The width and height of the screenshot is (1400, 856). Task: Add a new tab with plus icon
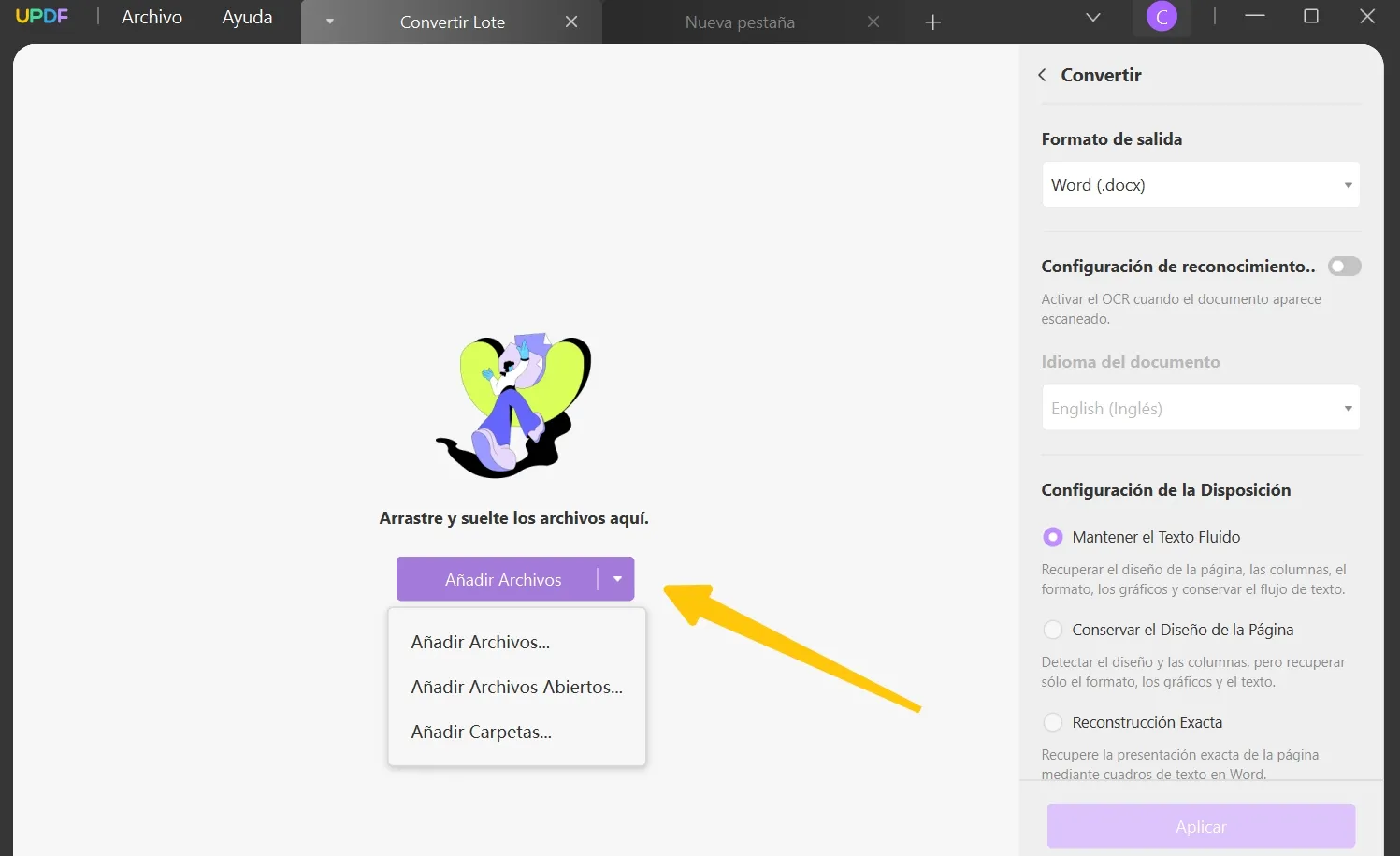pyautogui.click(x=932, y=22)
